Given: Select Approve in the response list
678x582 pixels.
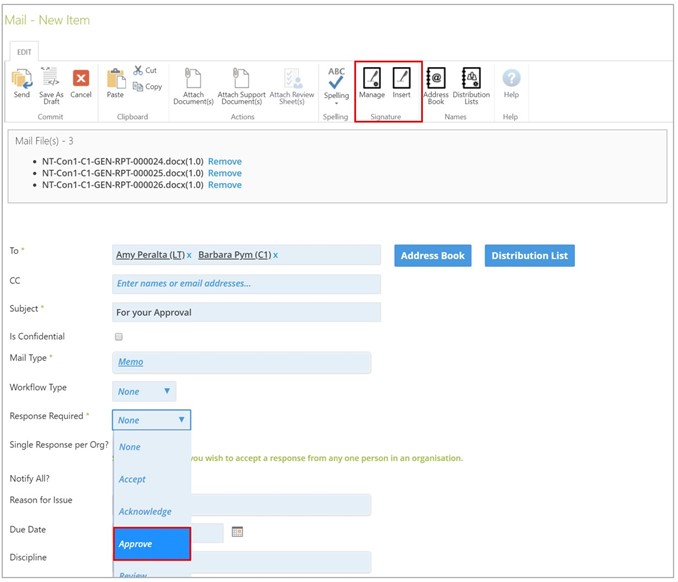Looking at the screenshot, I should tap(152, 544).
